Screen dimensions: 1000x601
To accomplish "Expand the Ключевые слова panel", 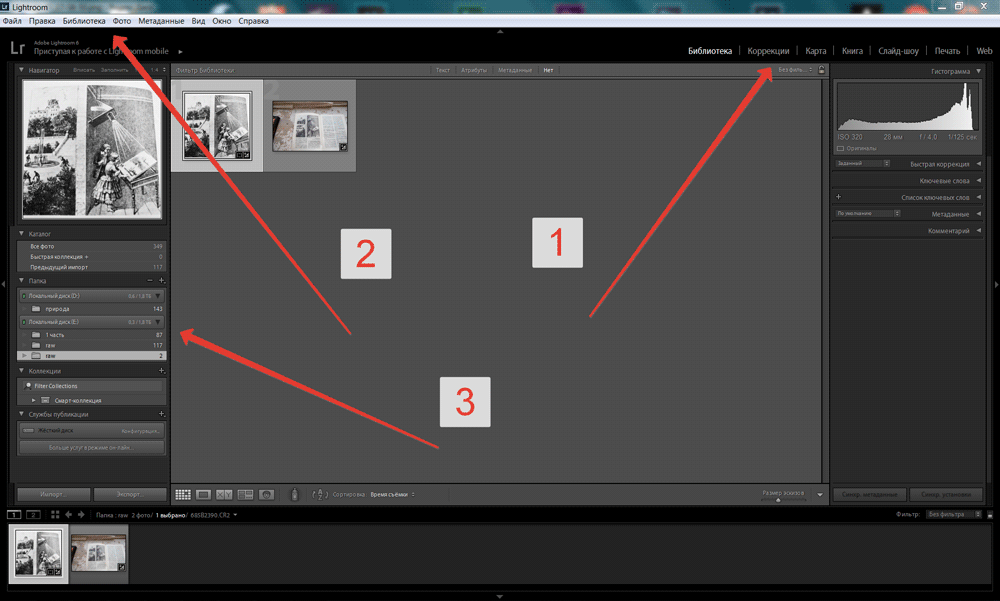I will pos(978,181).
